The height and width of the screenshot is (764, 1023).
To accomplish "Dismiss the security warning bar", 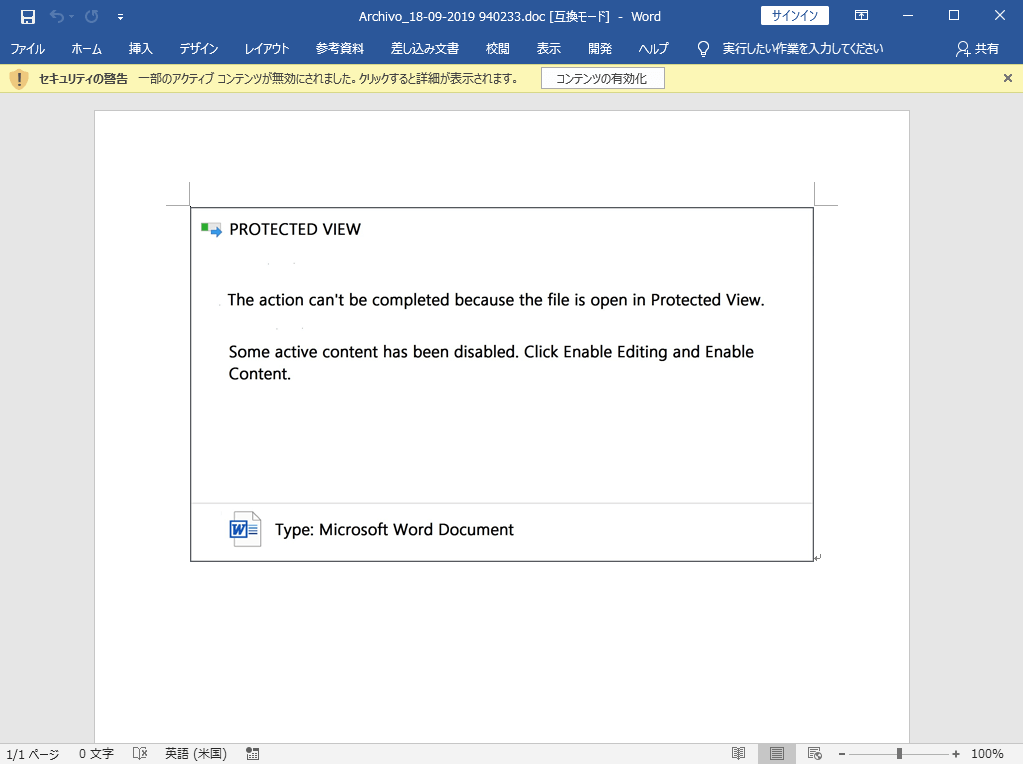I will 1007,78.
